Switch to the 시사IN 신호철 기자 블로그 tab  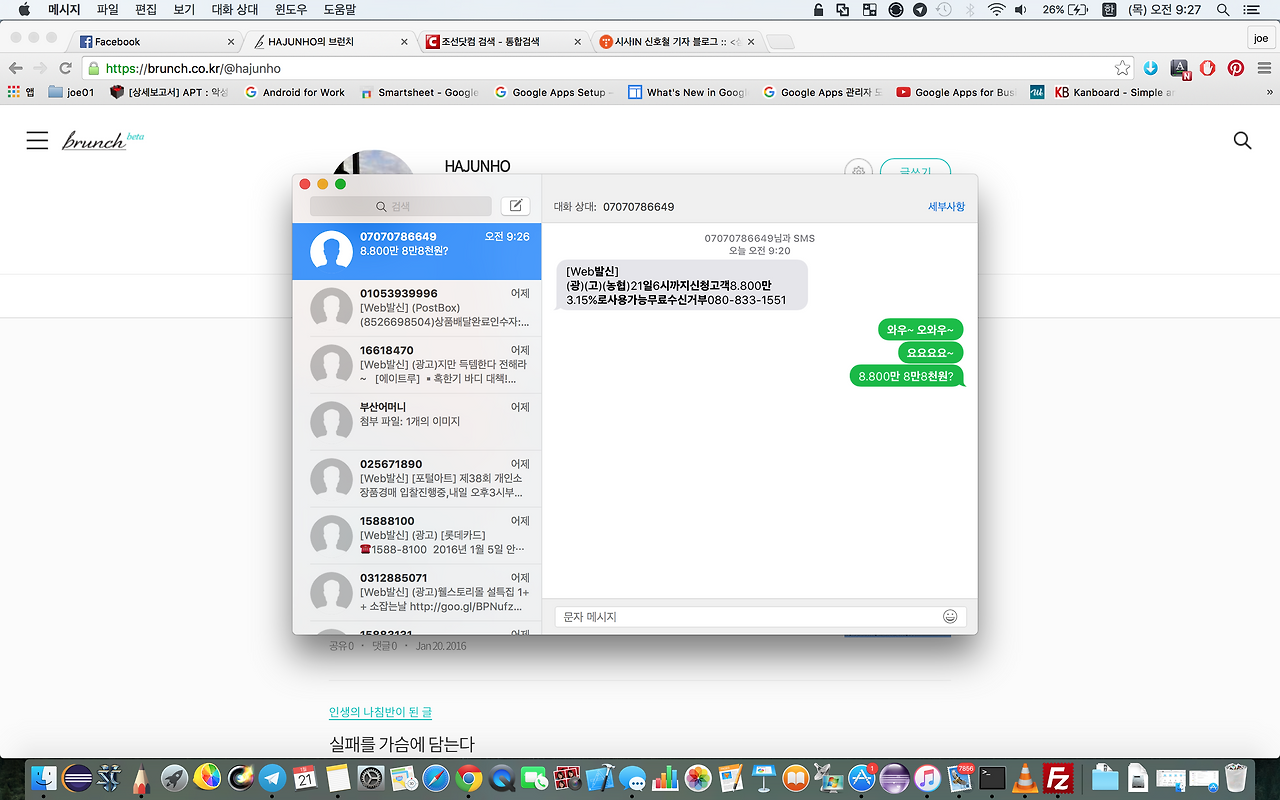(x=676, y=42)
